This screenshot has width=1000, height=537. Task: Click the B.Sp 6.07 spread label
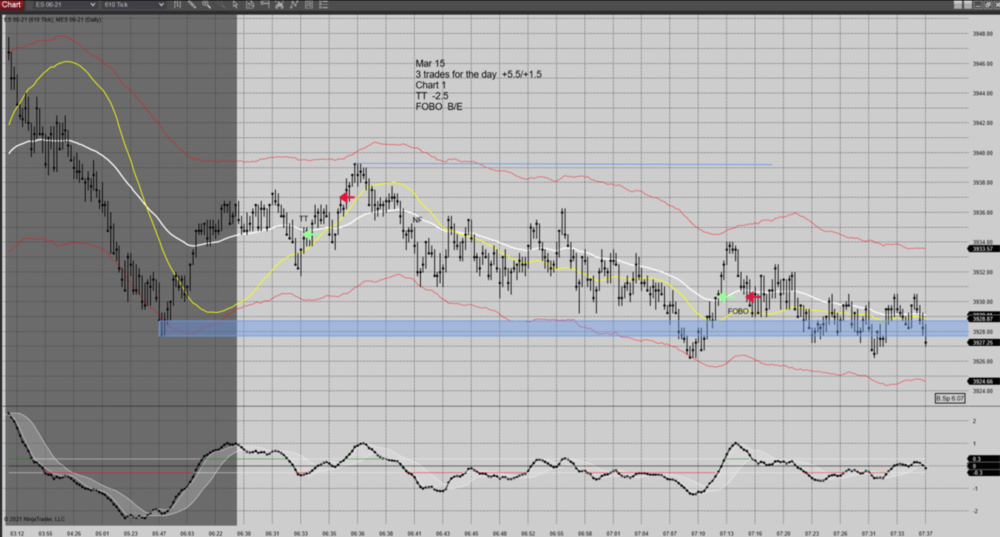click(x=950, y=398)
